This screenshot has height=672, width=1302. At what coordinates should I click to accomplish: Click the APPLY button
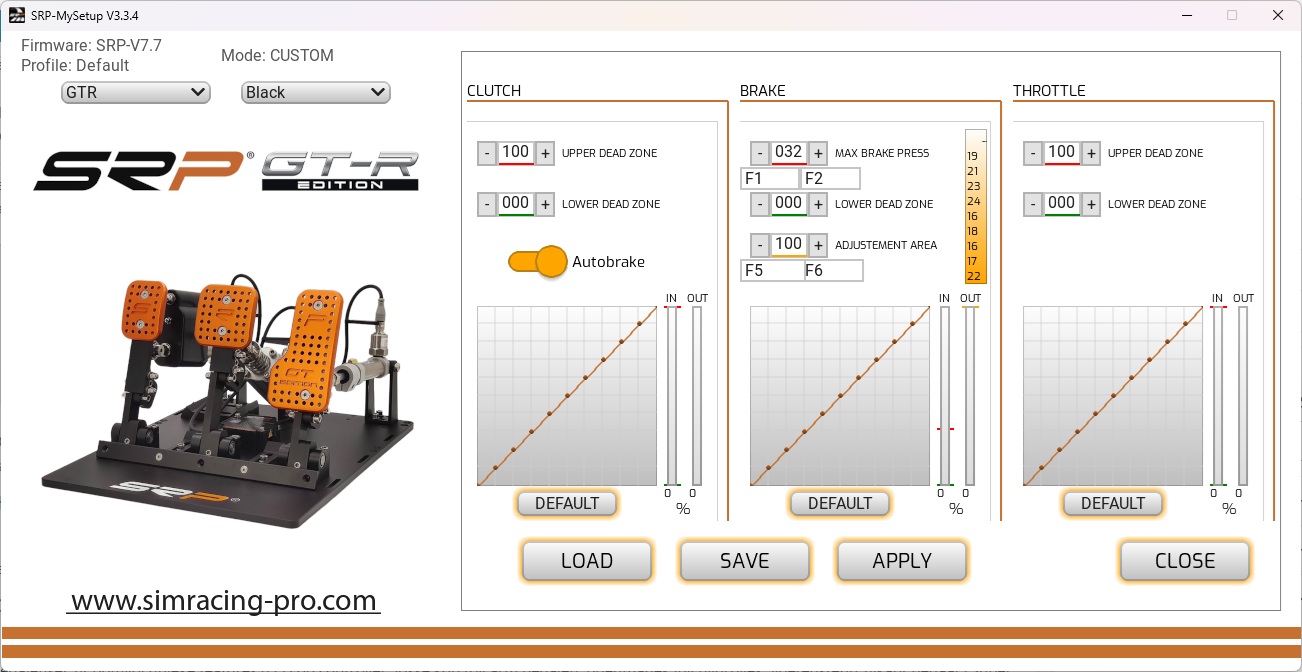tap(901, 561)
